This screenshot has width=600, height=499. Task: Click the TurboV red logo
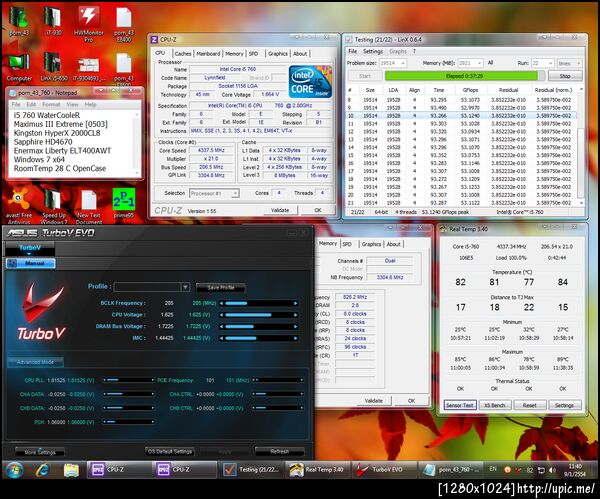42,302
